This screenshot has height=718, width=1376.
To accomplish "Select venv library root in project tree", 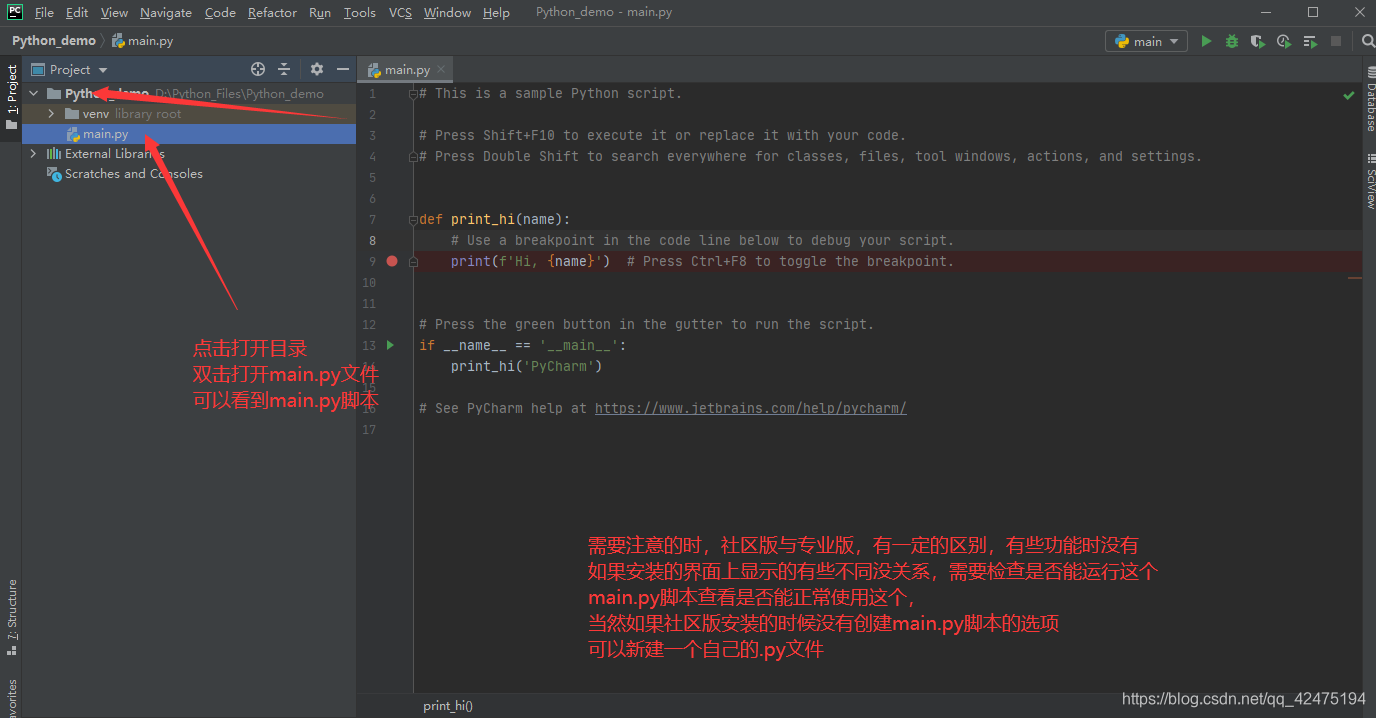I will (x=189, y=114).
